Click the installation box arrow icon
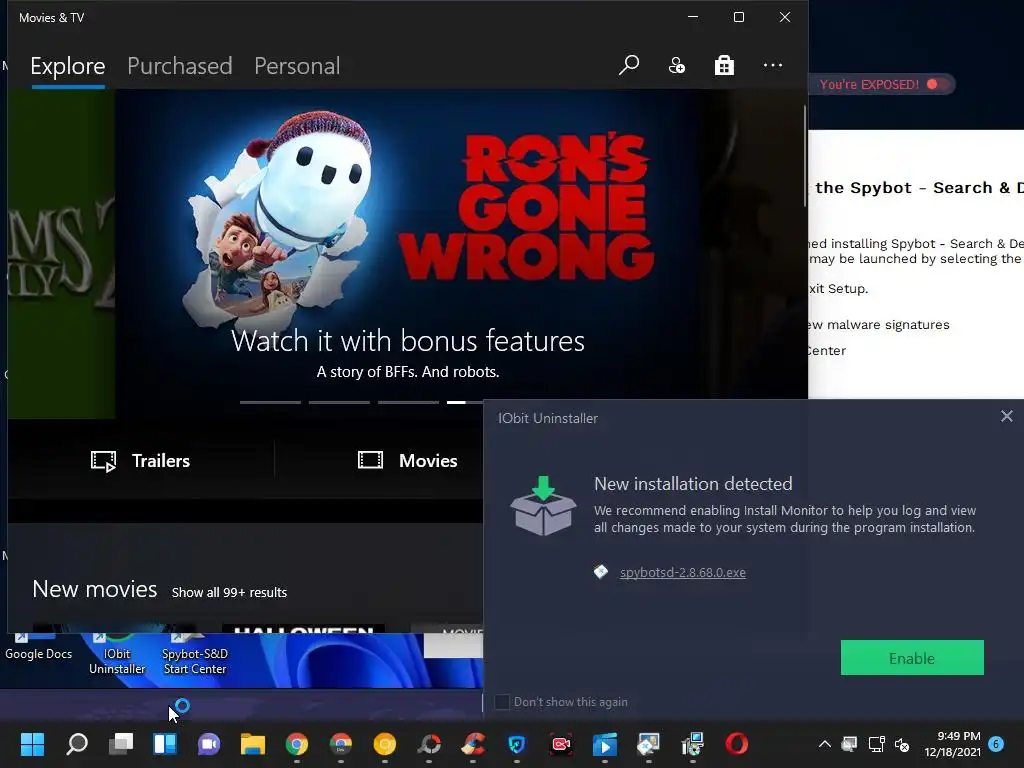 543,506
